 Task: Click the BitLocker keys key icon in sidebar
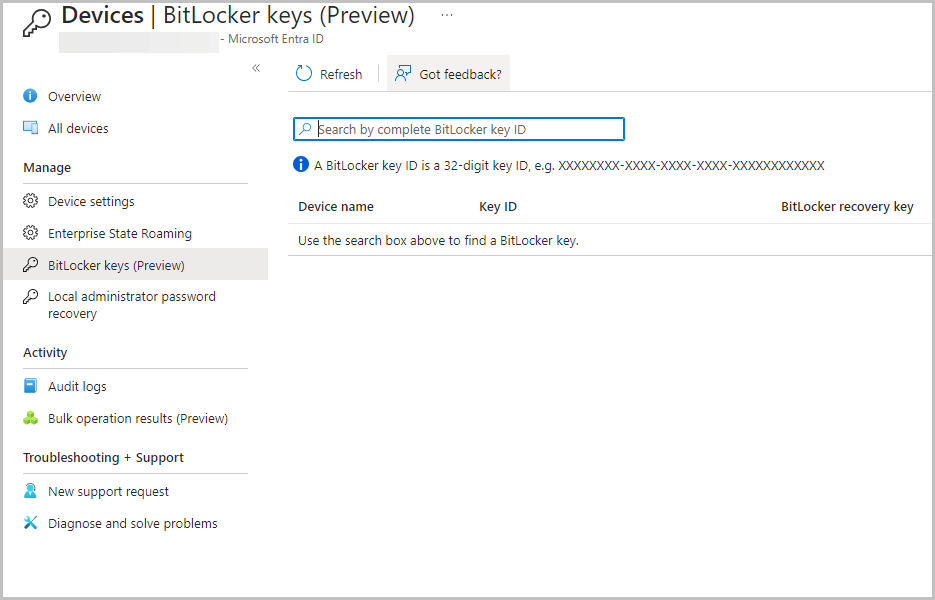click(x=30, y=265)
